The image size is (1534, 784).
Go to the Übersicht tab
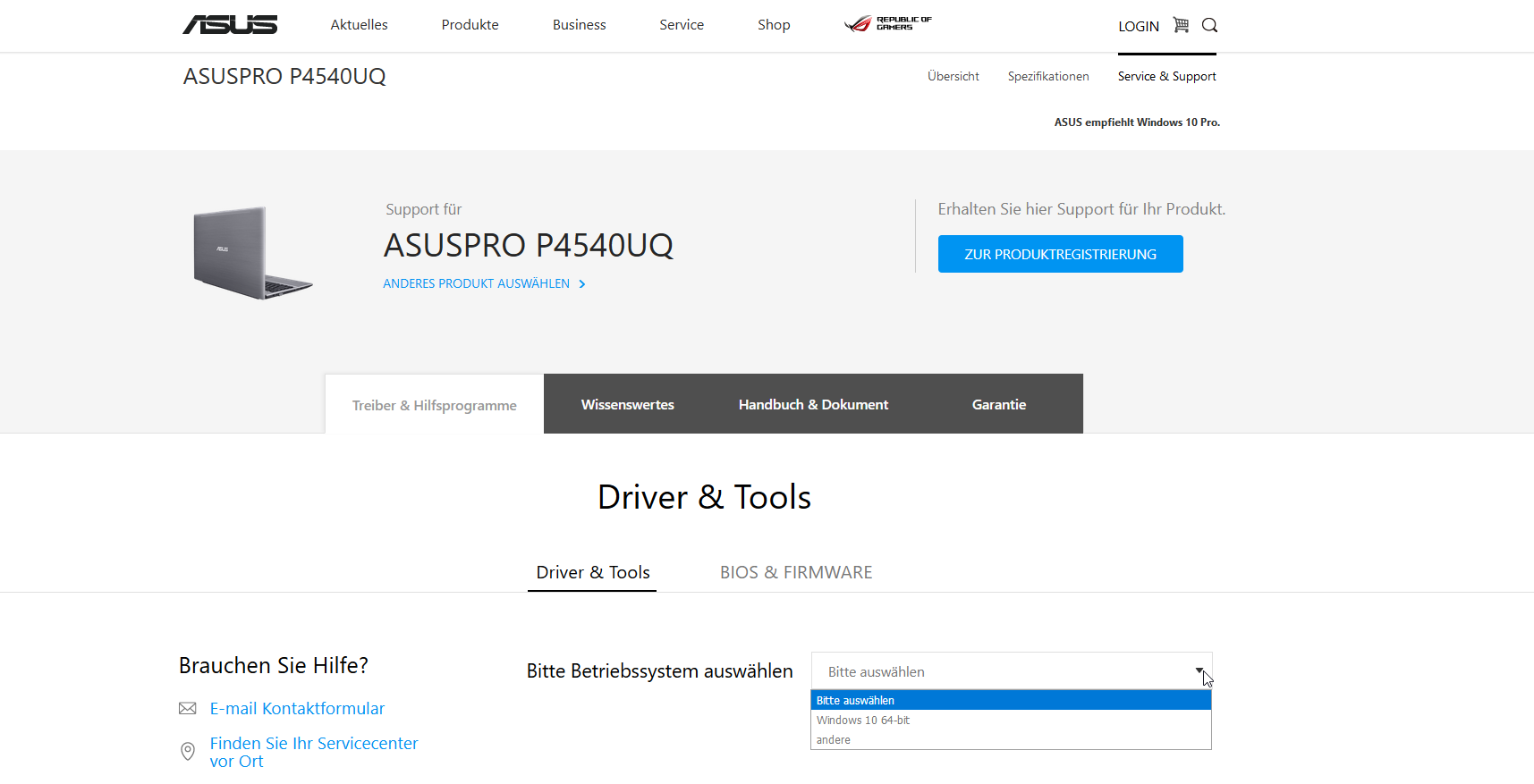[x=953, y=76]
